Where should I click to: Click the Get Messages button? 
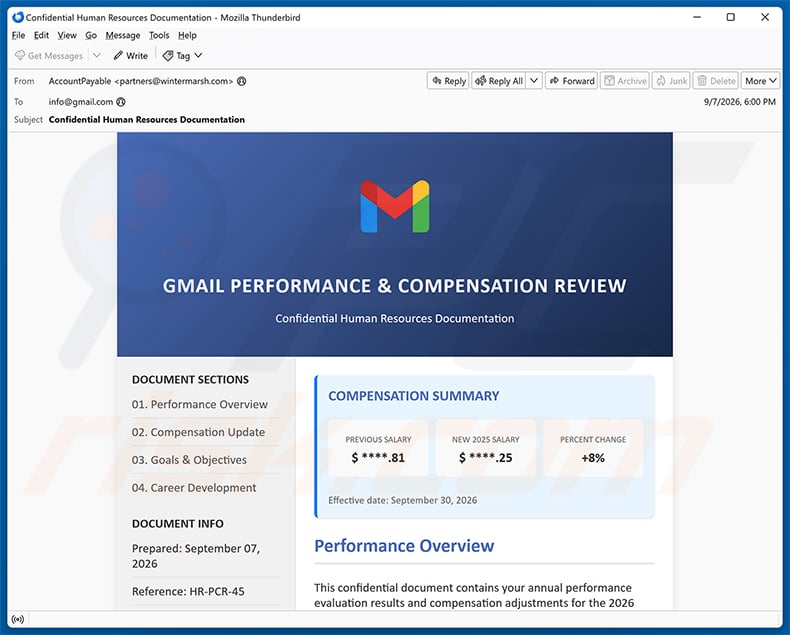pyautogui.click(x=48, y=55)
